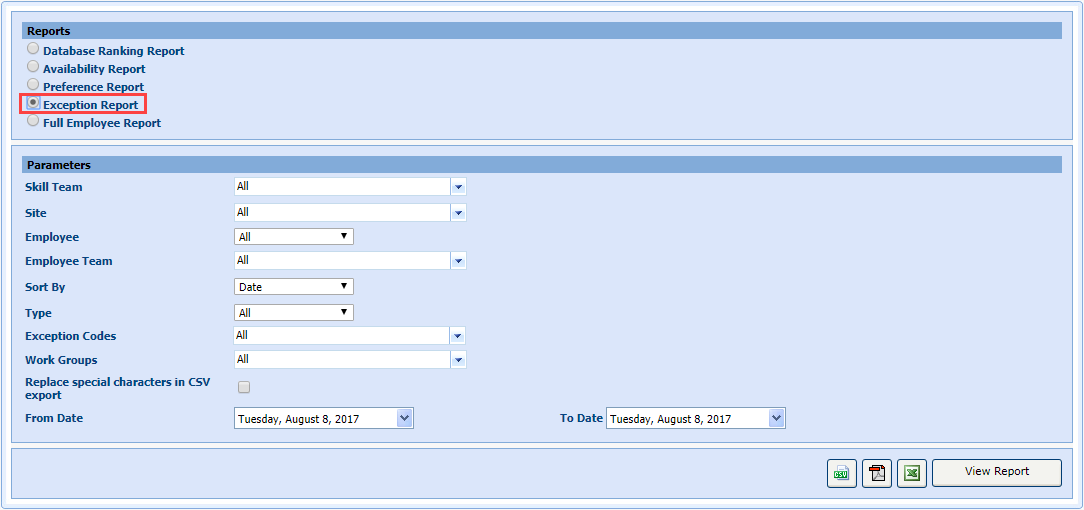Open the Type dropdown
The width and height of the screenshot is (1084, 510).
pos(293,313)
